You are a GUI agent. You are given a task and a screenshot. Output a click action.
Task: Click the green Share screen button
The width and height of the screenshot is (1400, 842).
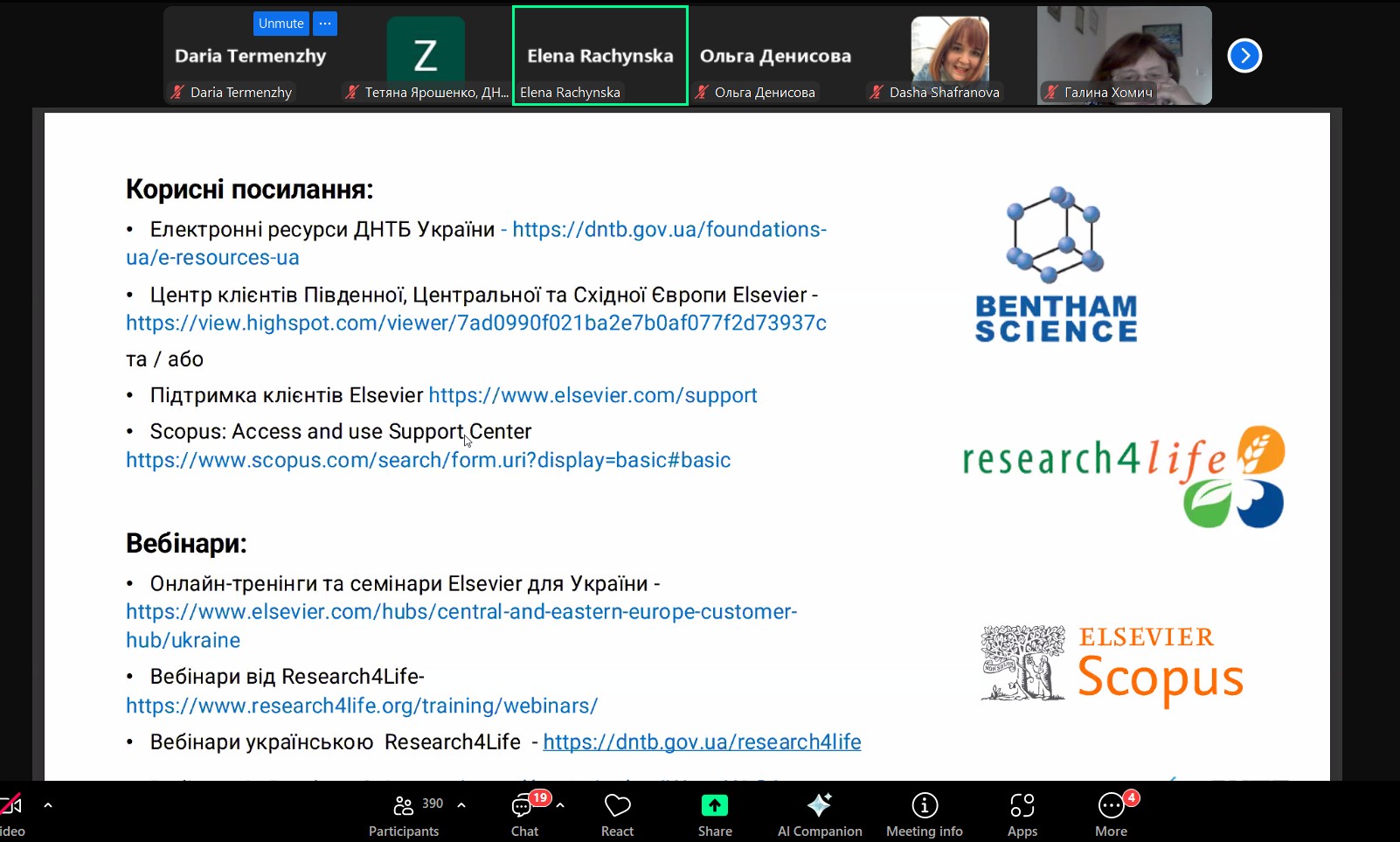pyautogui.click(x=715, y=815)
